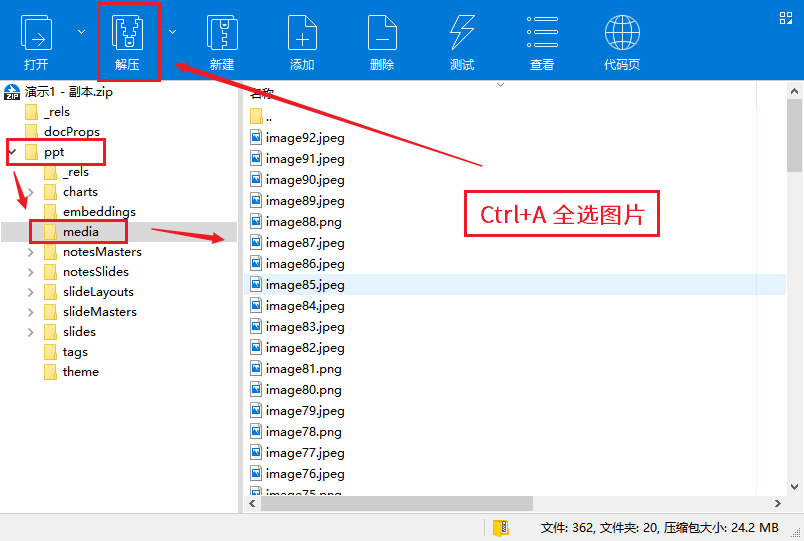Collapse the ppt folder node

click(12, 152)
